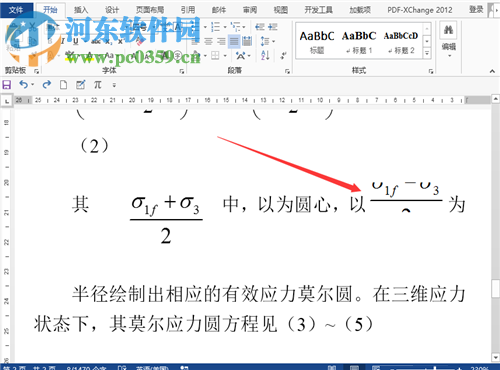Apply numbered list formatting
Image resolution: width=500 pixels, height=370 pixels.
click(215, 27)
